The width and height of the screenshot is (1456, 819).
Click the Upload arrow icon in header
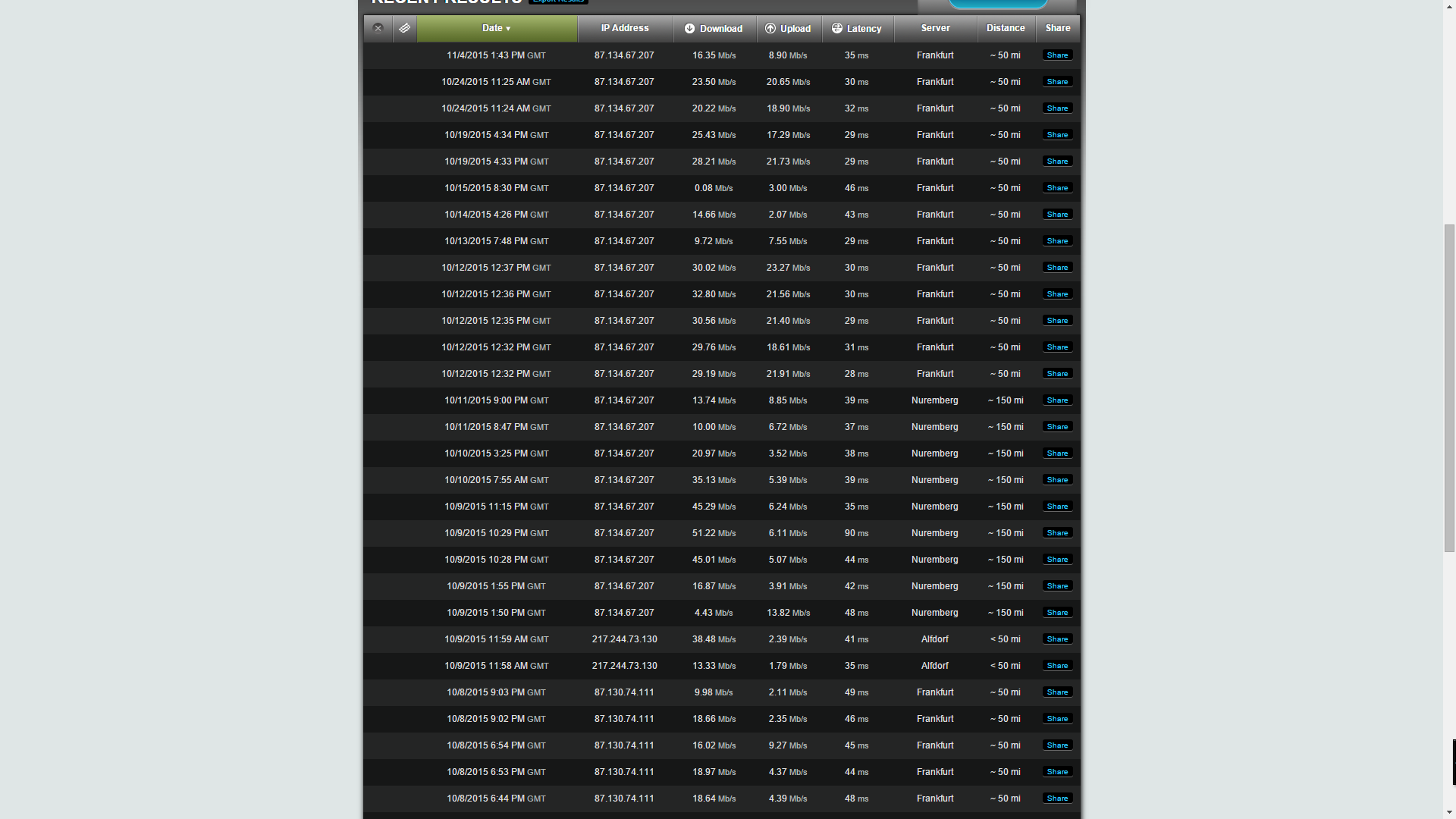[770, 29]
